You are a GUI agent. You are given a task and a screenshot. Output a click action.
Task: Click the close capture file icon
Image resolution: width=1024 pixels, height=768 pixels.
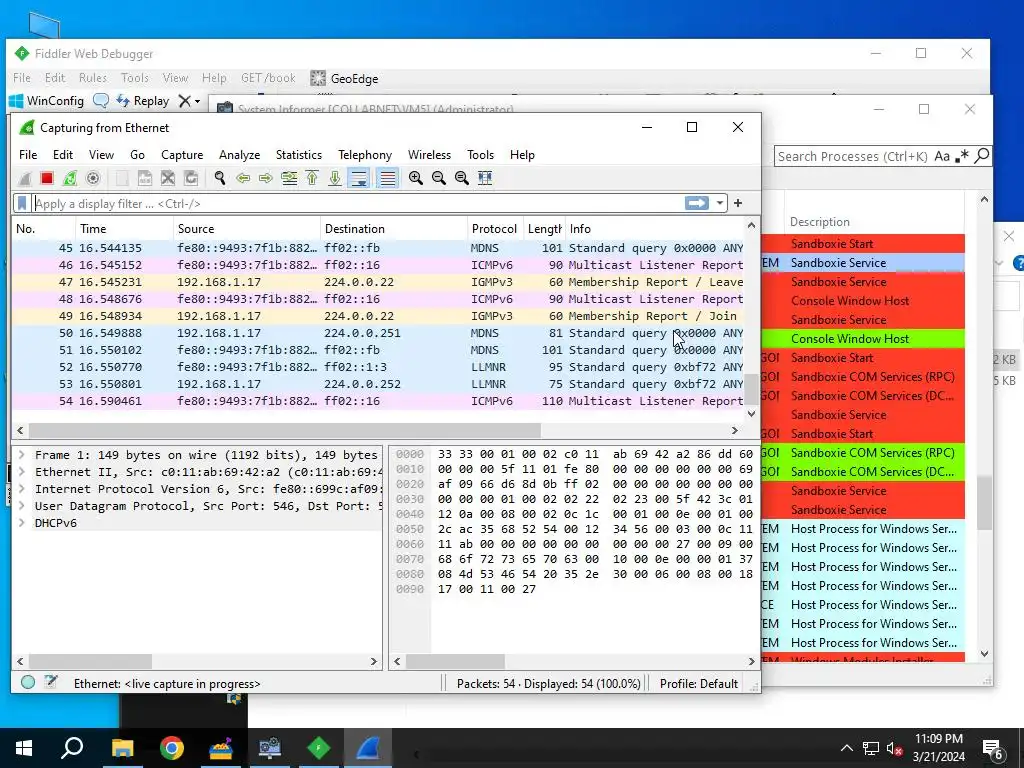pyautogui.click(x=168, y=178)
